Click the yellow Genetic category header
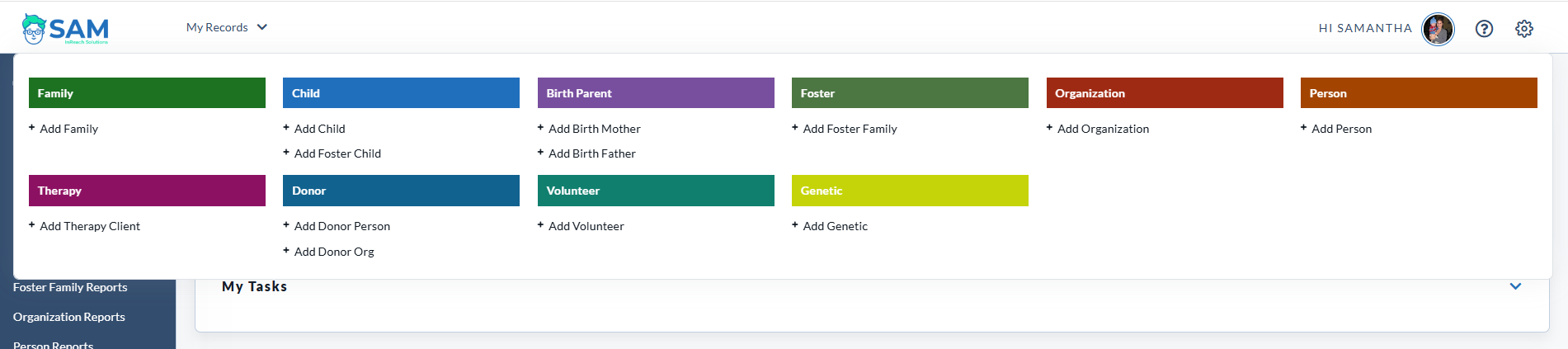The height and width of the screenshot is (349, 1568). 910,191
